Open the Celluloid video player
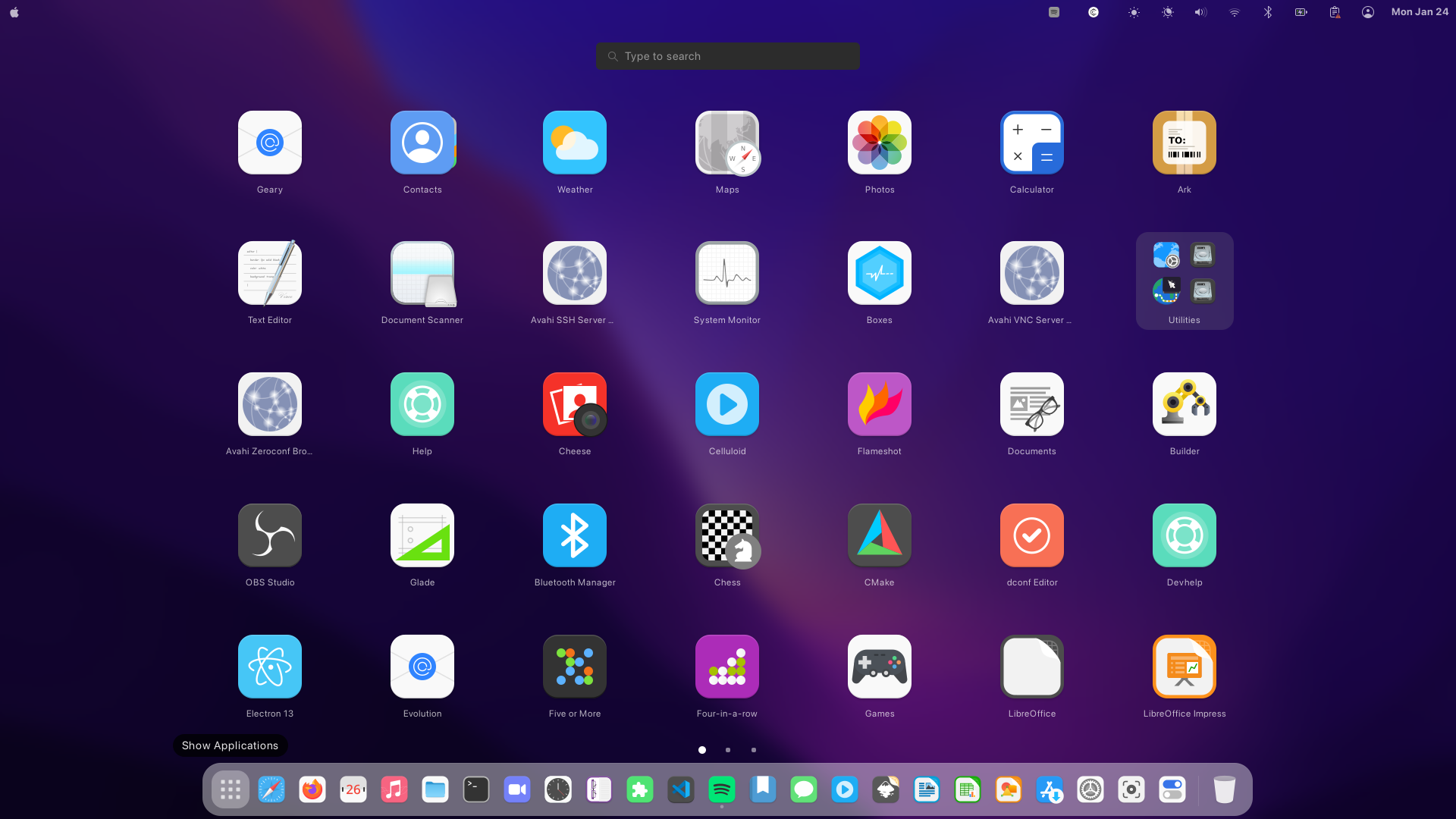The width and height of the screenshot is (1456, 819). click(727, 404)
